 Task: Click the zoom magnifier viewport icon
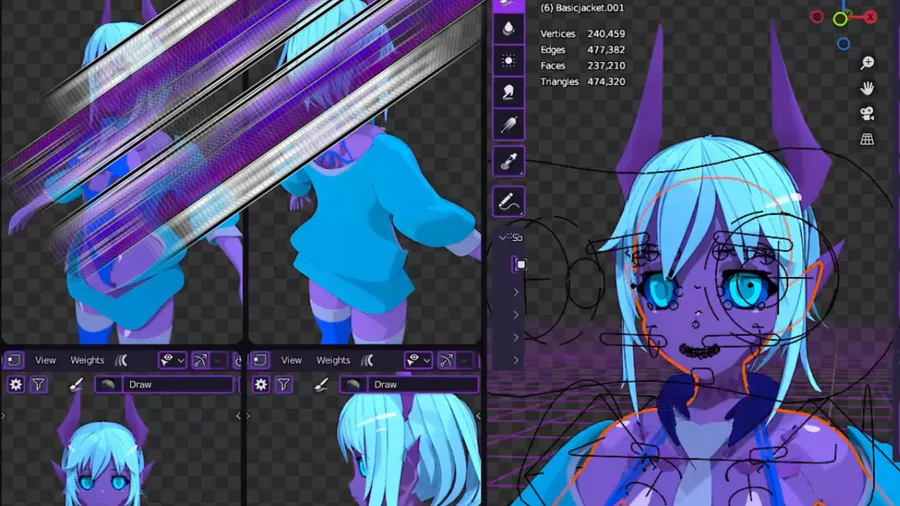[x=867, y=63]
